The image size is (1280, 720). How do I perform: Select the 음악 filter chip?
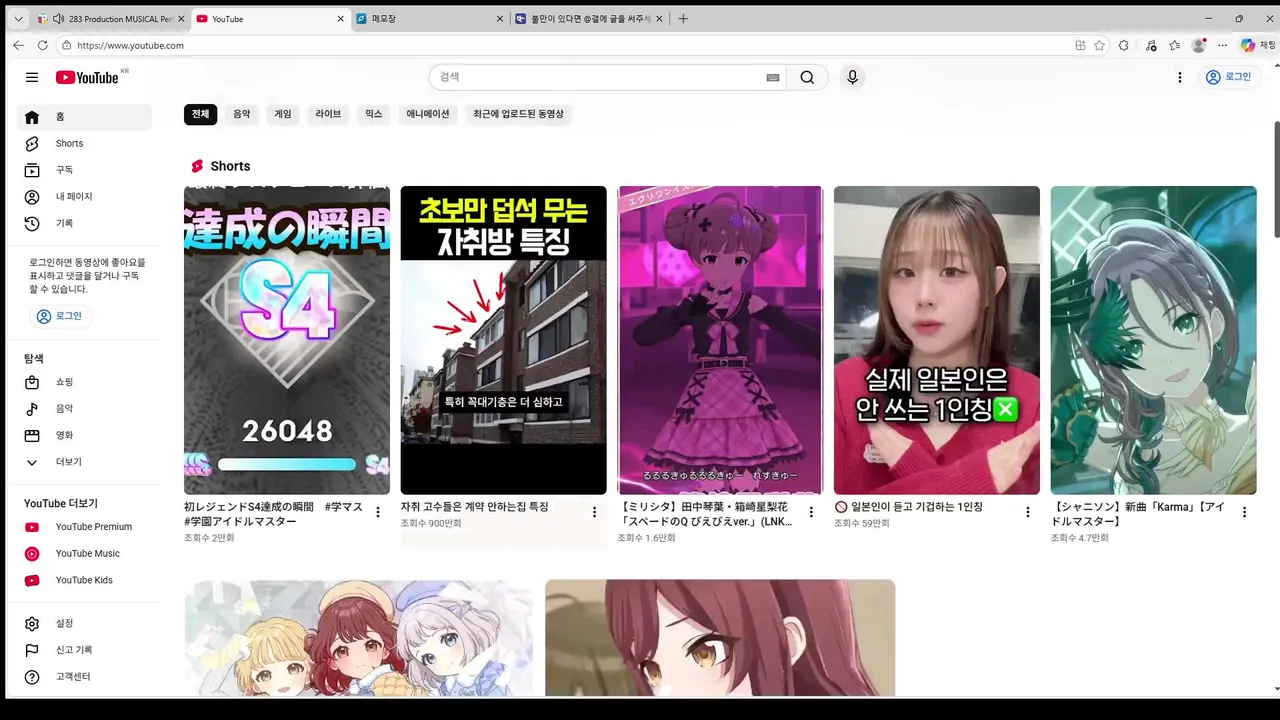point(242,114)
